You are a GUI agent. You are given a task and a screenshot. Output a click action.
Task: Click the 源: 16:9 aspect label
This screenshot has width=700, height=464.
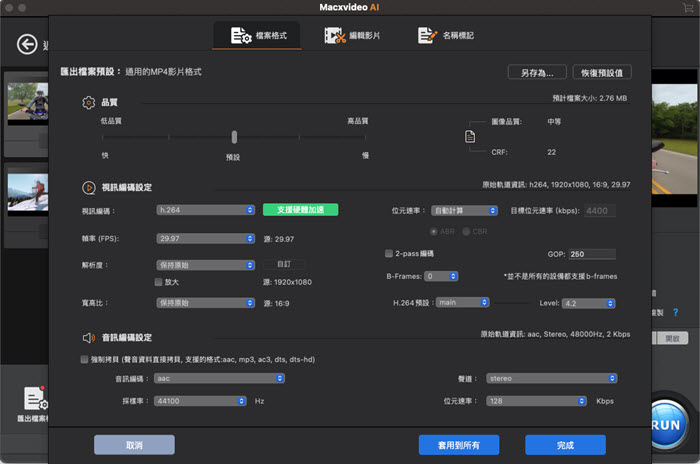pos(276,304)
